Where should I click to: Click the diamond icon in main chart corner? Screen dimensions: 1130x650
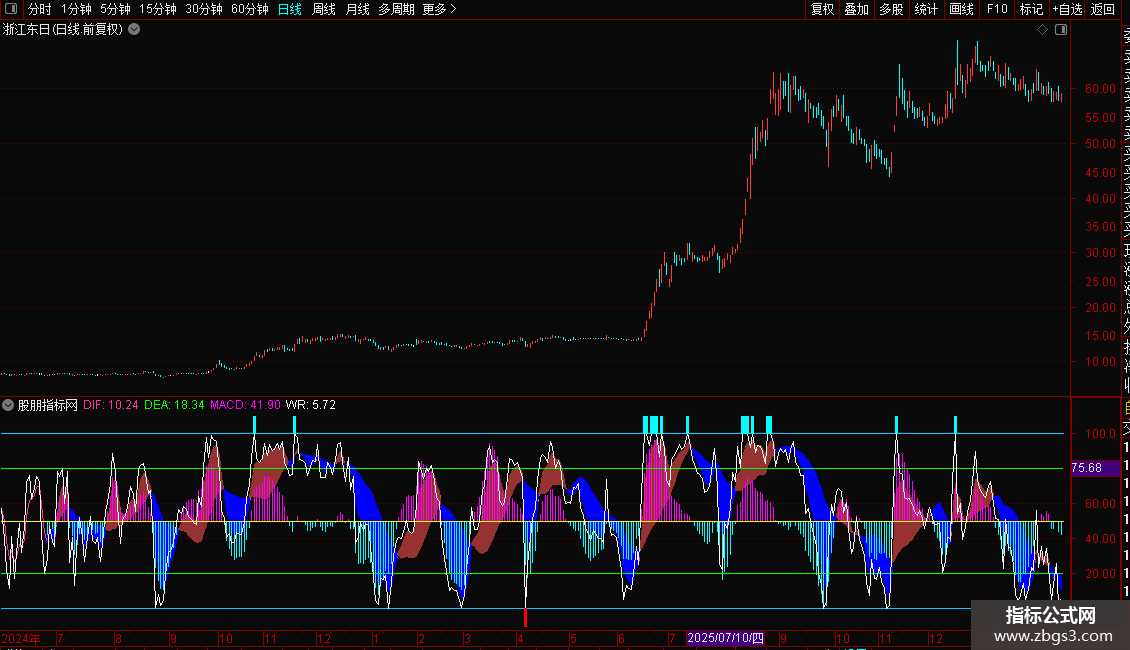(x=1042, y=30)
